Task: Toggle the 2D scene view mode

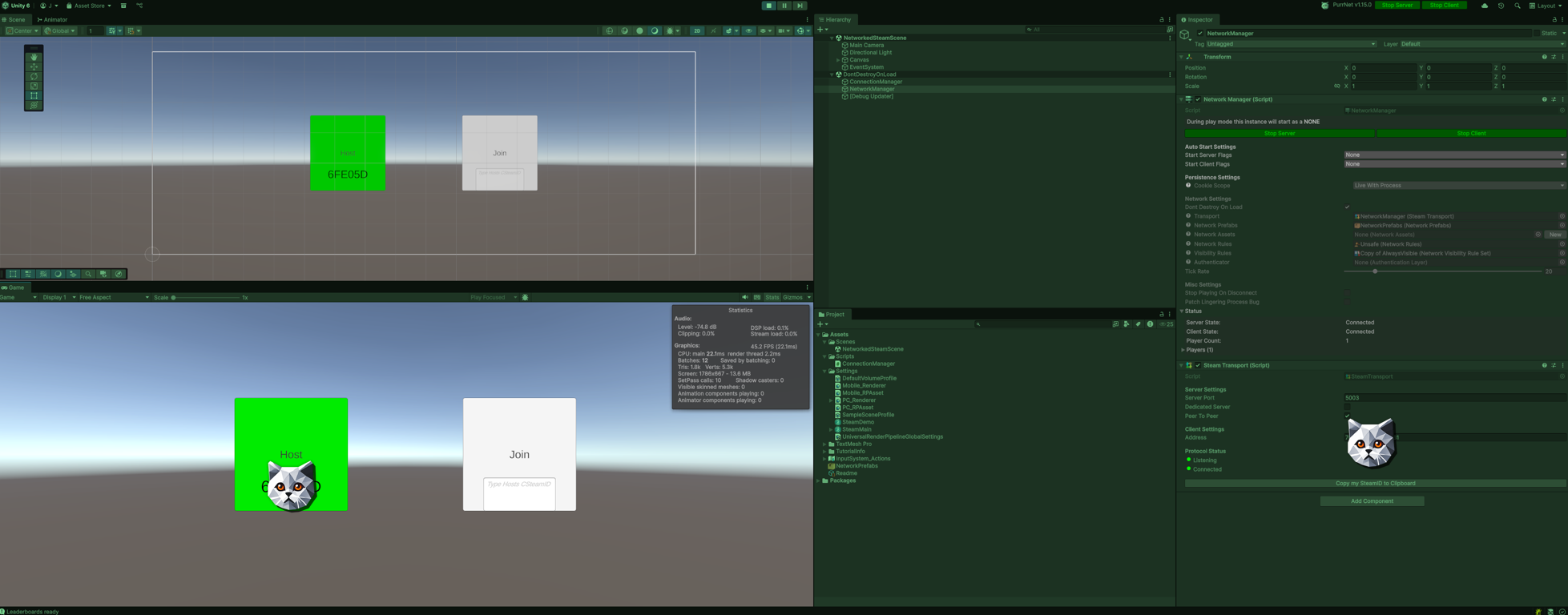Action: tap(697, 31)
